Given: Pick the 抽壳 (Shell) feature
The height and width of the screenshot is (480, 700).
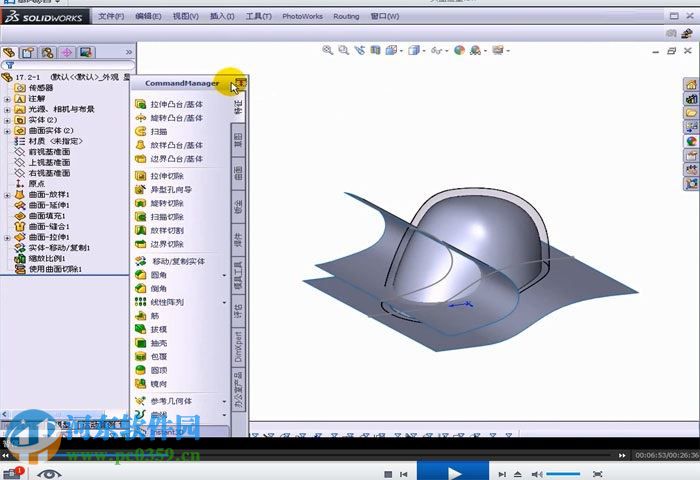Looking at the screenshot, I should tap(151, 343).
